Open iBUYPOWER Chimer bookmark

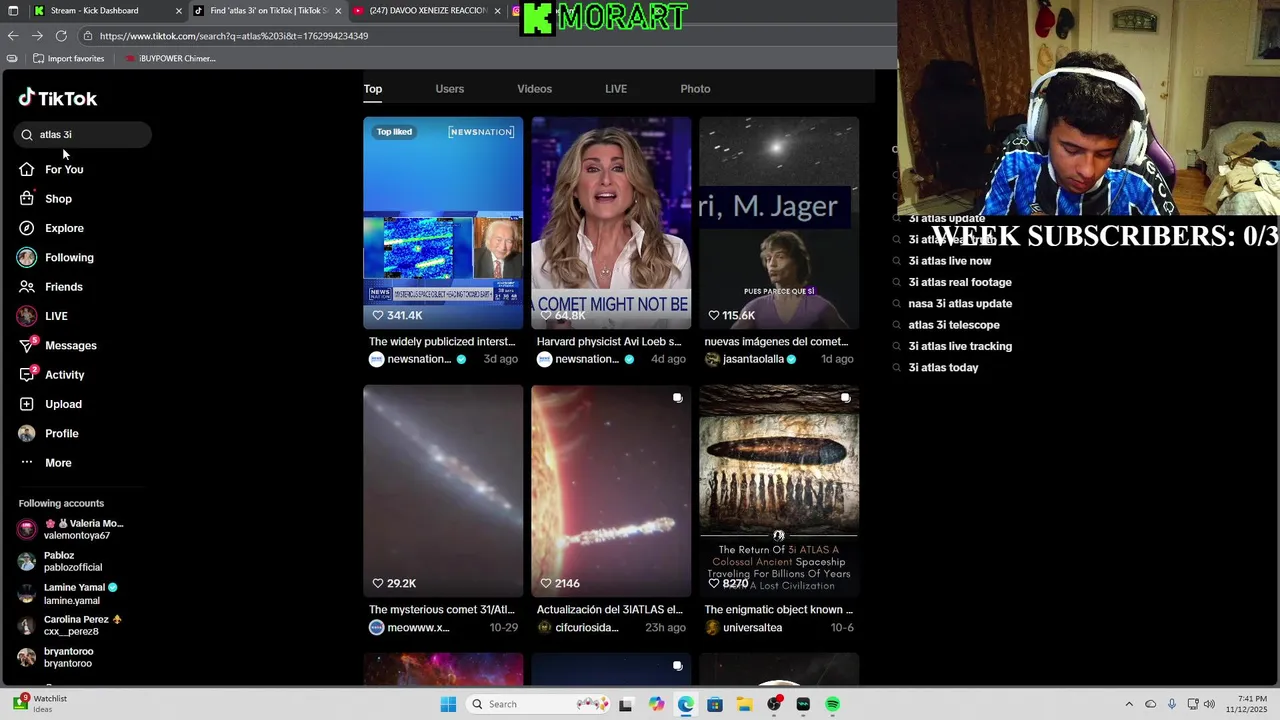pyautogui.click(x=170, y=59)
